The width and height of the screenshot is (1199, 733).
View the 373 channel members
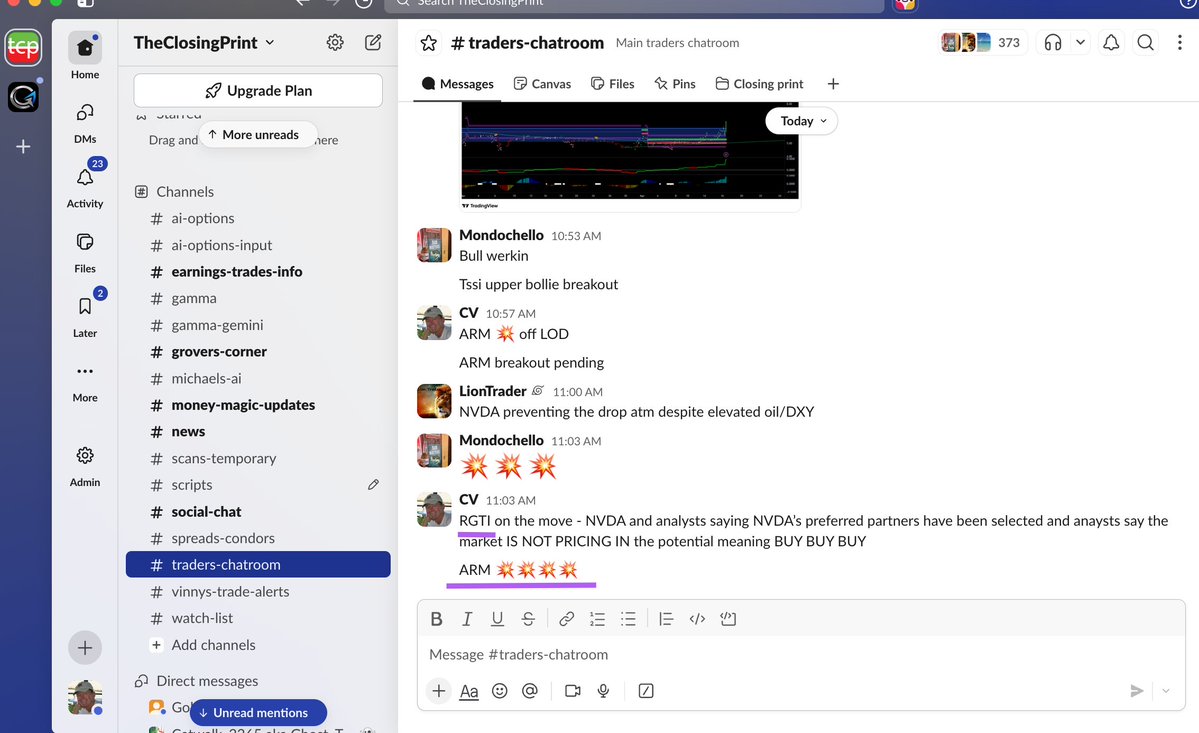[x=982, y=43]
